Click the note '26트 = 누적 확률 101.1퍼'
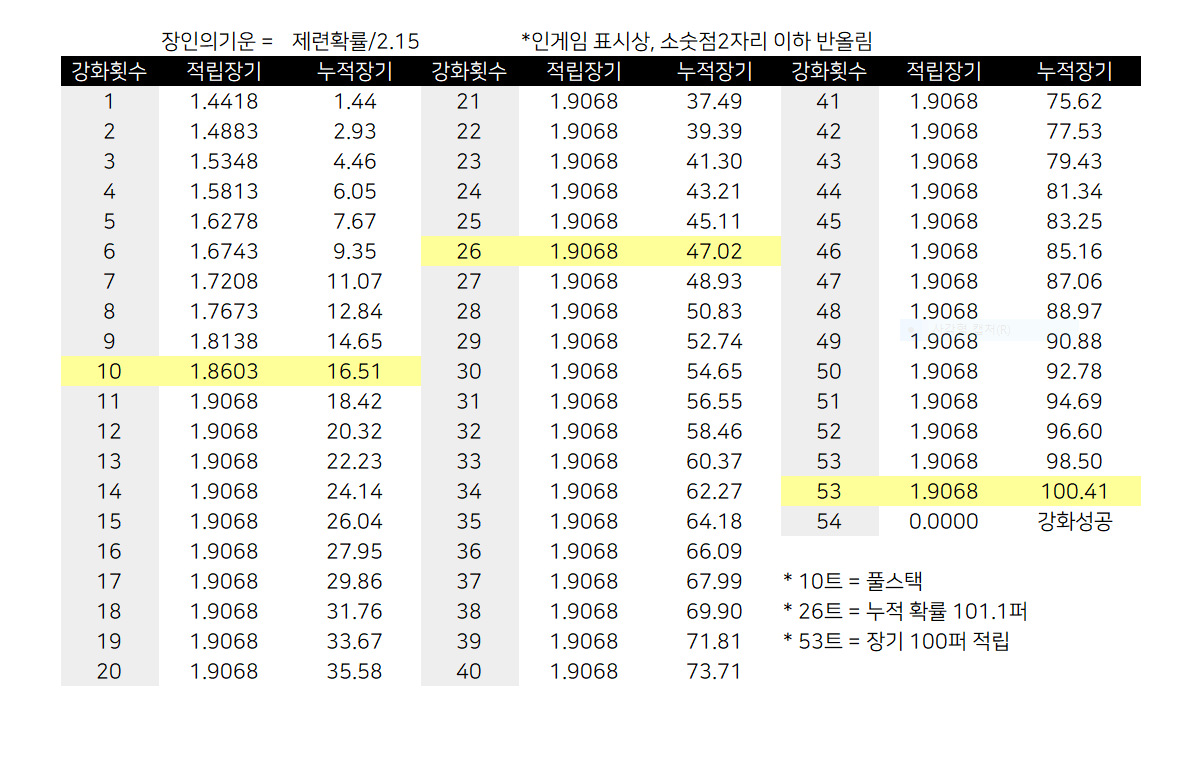 coord(906,611)
